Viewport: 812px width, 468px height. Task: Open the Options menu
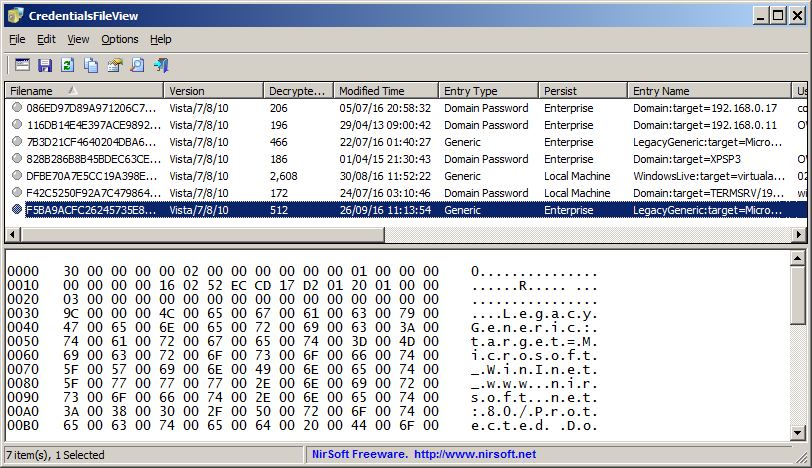120,39
